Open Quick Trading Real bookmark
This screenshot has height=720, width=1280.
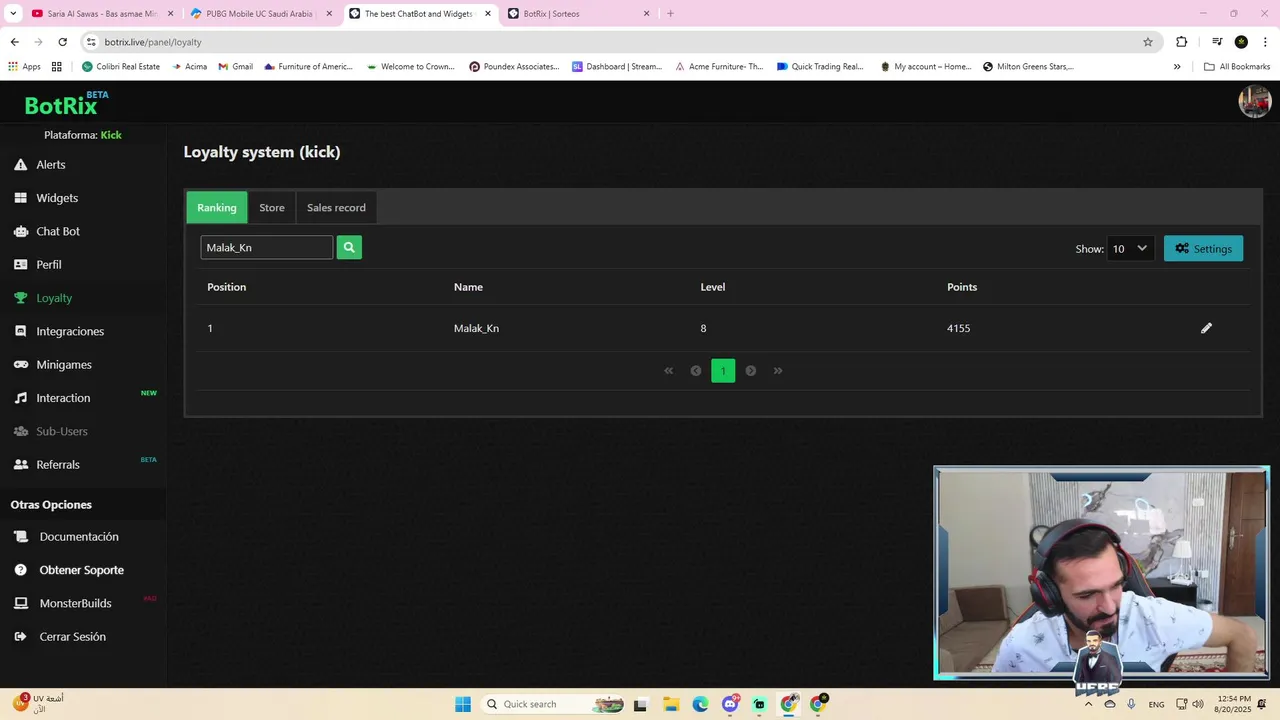click(820, 67)
